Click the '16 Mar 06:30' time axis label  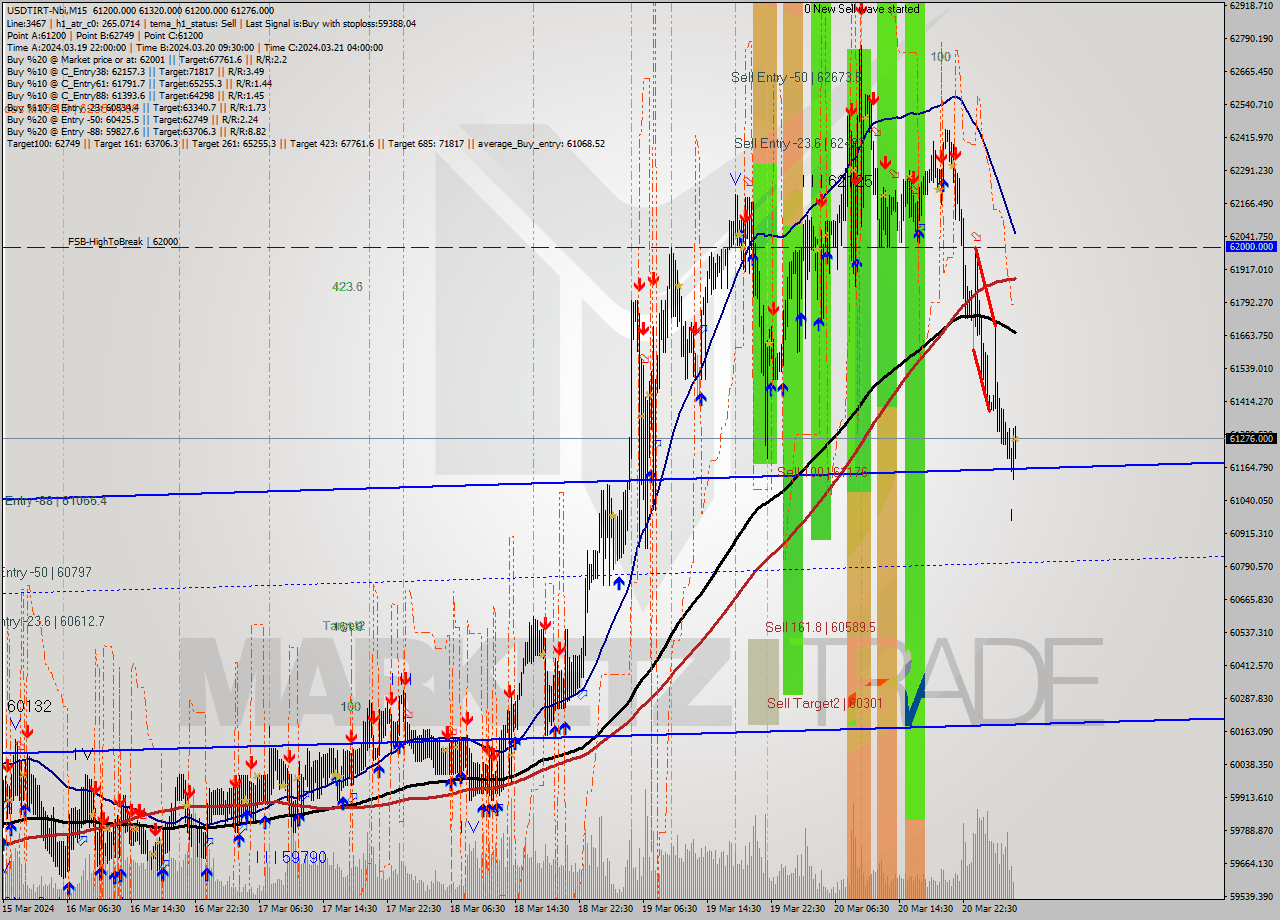pos(93,909)
